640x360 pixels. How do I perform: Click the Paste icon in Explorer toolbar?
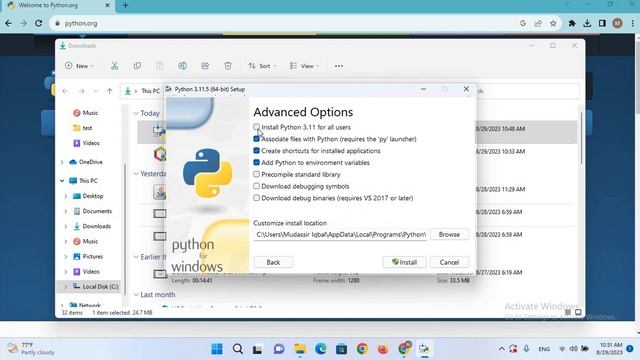click(160, 66)
